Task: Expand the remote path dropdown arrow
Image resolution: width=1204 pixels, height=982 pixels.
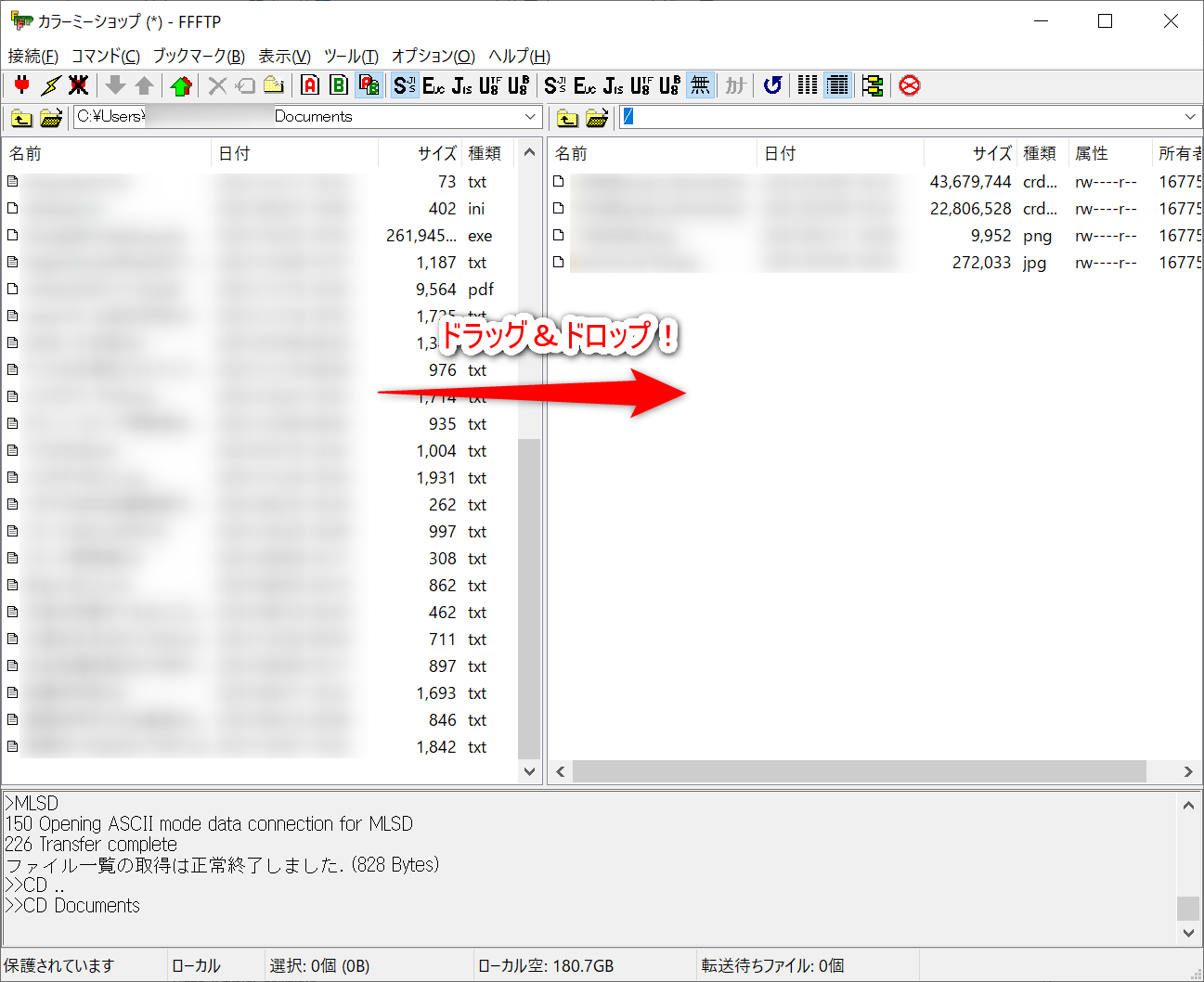Action: tap(1190, 117)
